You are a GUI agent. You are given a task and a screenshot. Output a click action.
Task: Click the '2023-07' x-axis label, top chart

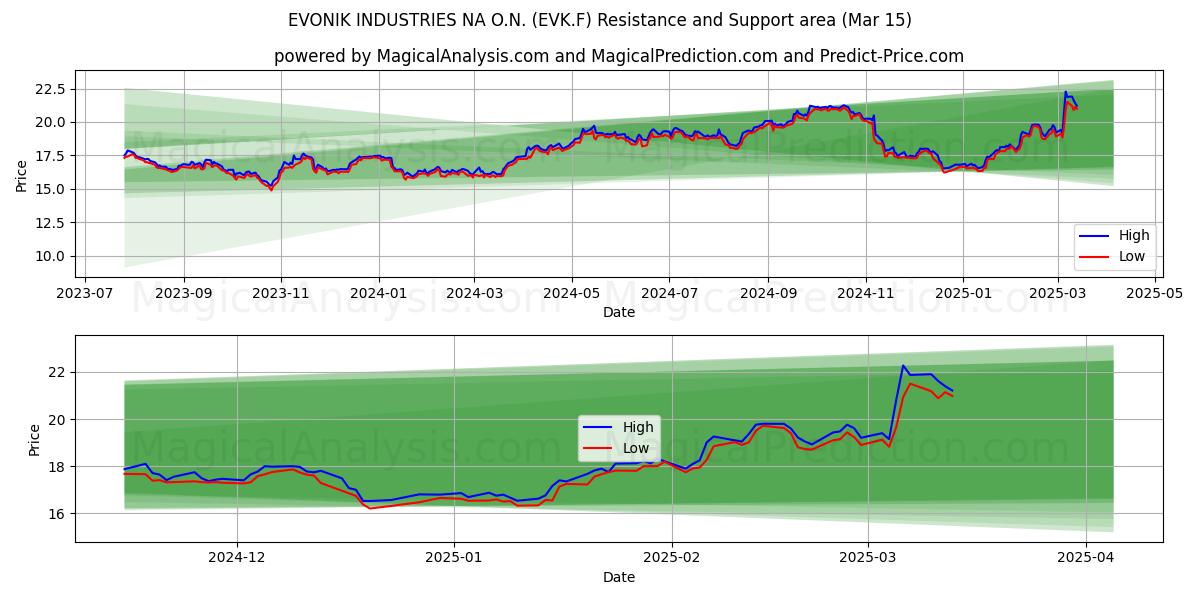pyautogui.click(x=85, y=294)
